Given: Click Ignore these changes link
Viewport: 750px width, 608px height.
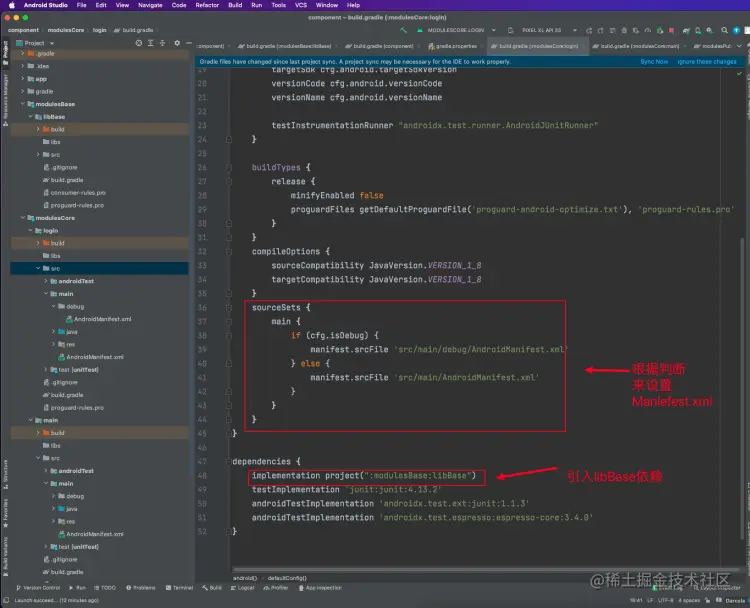Looking at the screenshot, I should [x=707, y=62].
